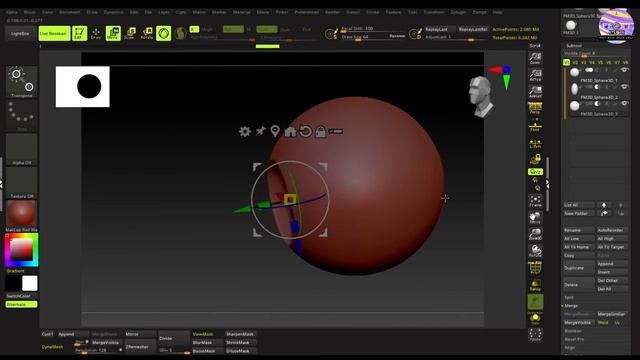Toggle Persp perspective view

click(535, 108)
